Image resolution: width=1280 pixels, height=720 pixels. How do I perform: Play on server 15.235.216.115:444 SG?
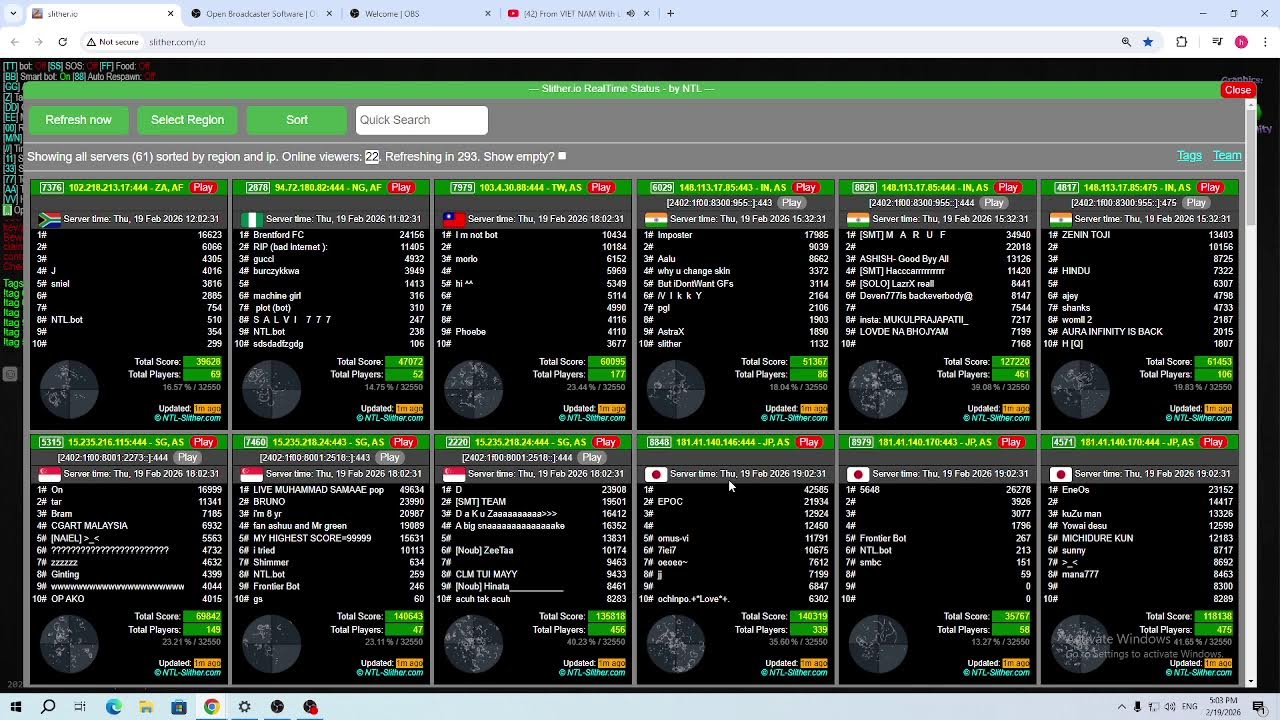tap(204, 442)
